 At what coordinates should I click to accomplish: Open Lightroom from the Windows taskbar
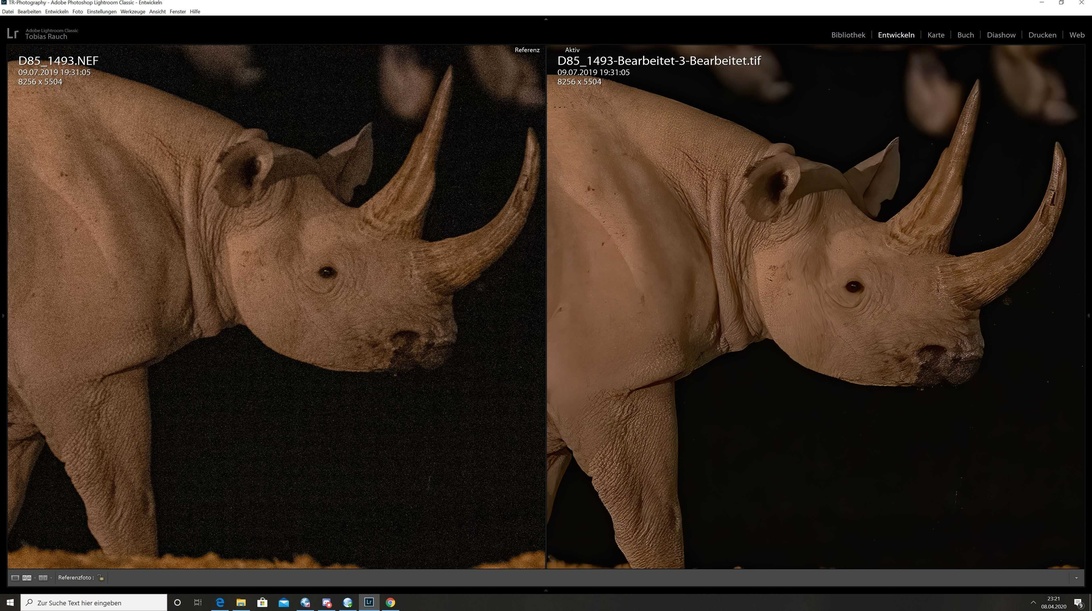coord(369,603)
